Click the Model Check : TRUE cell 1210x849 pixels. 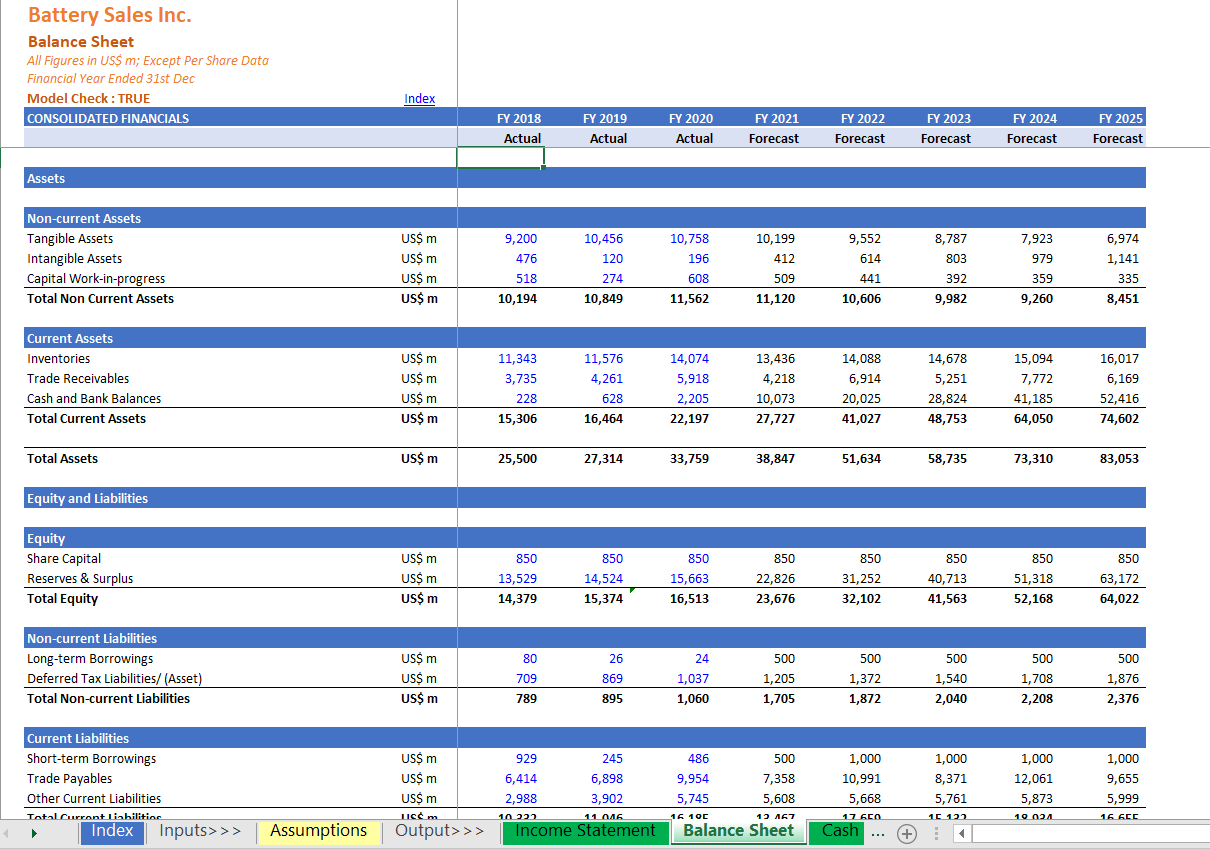89,98
